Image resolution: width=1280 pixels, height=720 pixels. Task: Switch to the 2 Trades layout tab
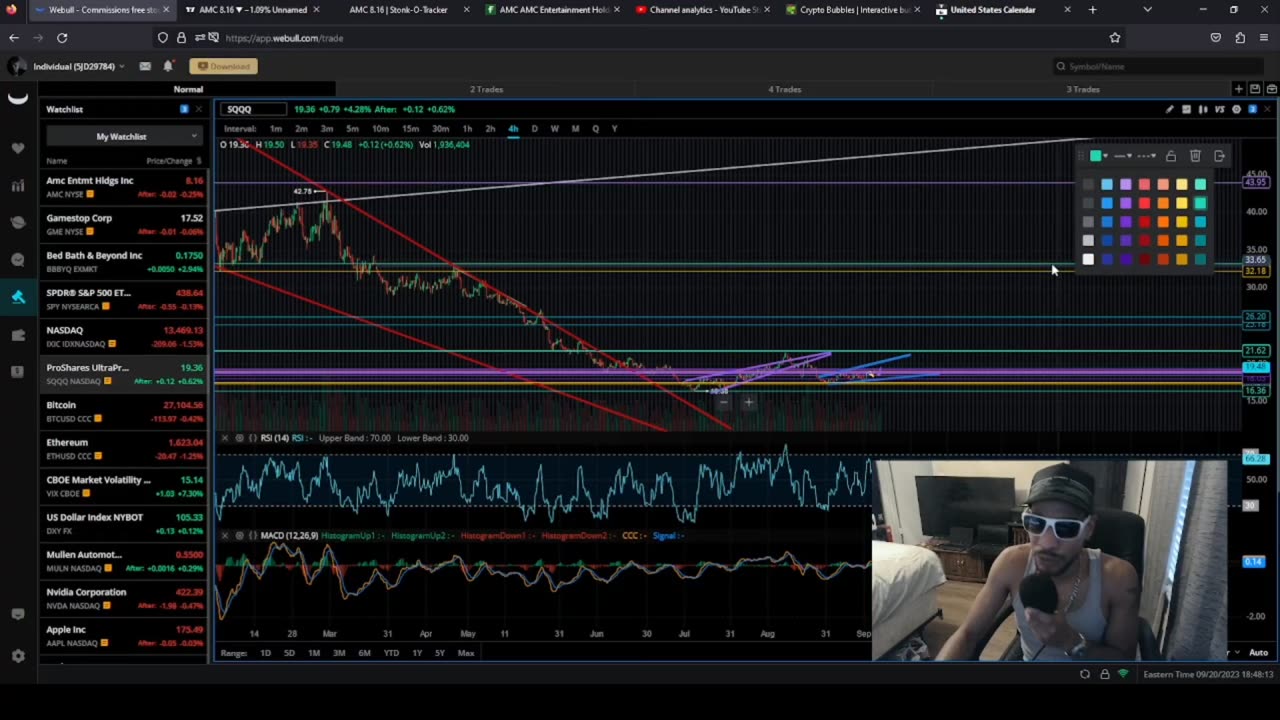487,89
